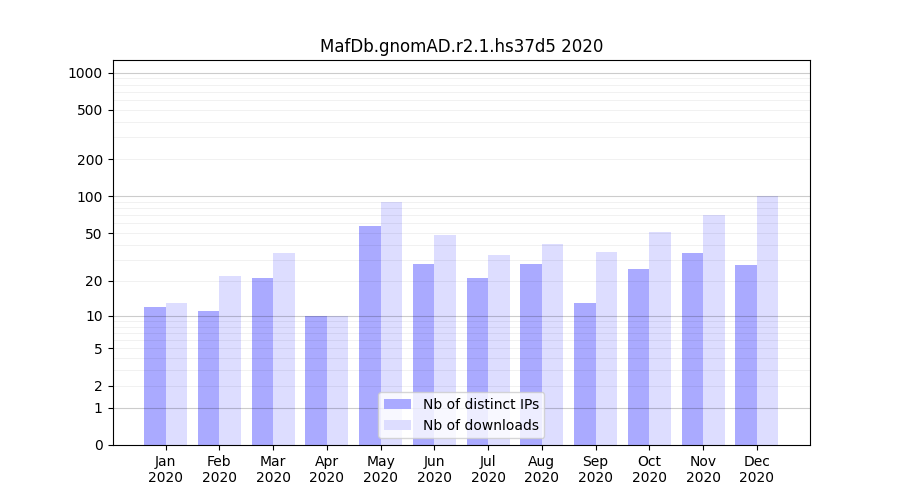Click the November 2020 downloads bar

click(x=713, y=330)
